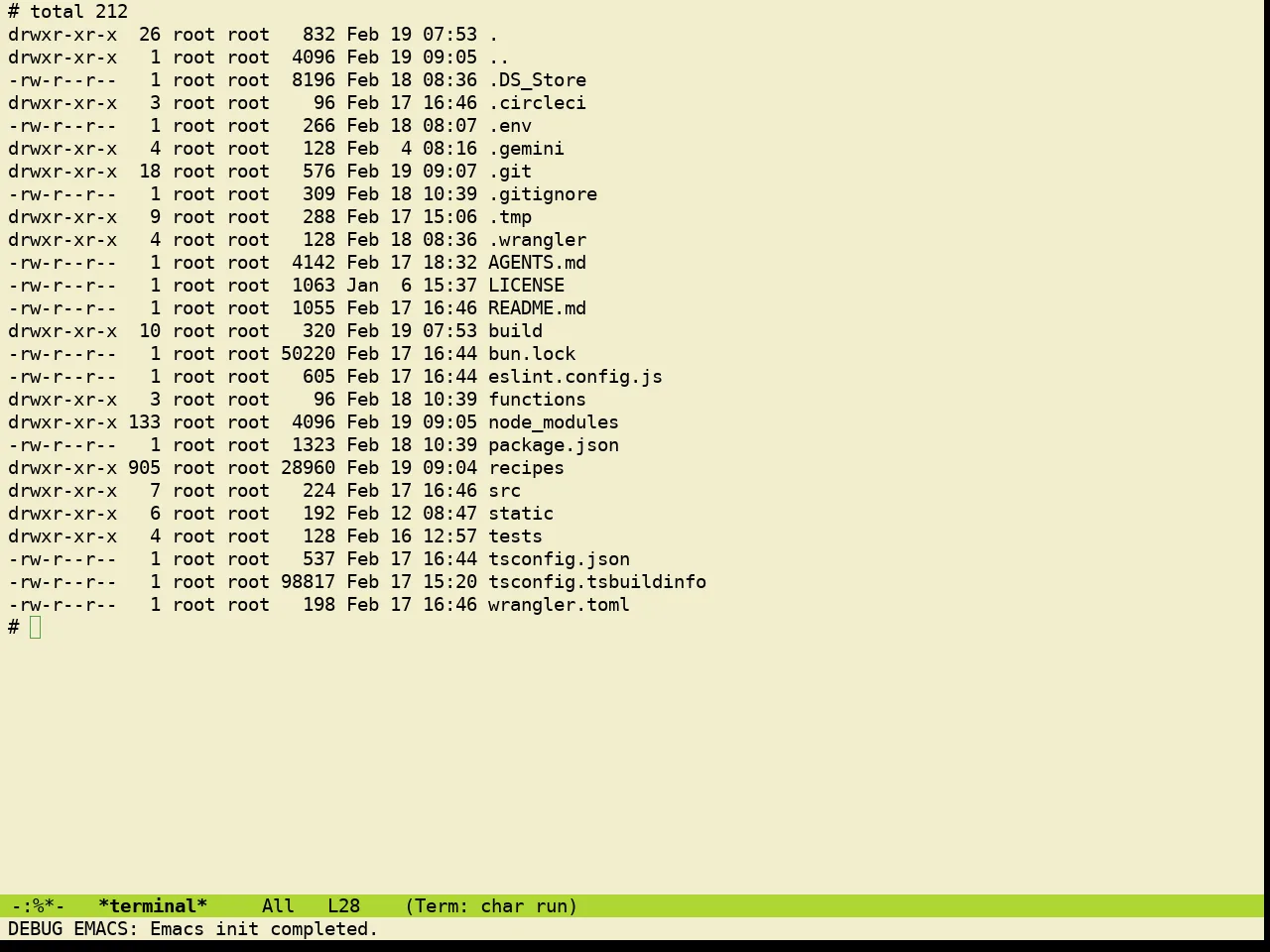Click the '(Term: char run)' mode indicator
This screenshot has width=1270, height=952.
coord(491,906)
